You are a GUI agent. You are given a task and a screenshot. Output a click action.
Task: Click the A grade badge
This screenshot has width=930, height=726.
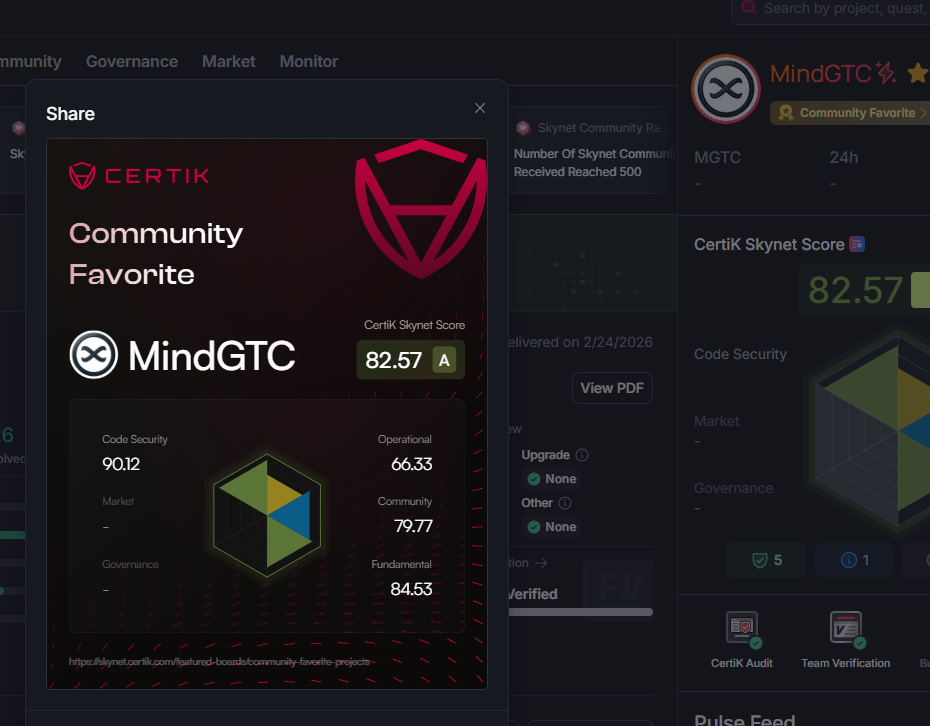[444, 360]
